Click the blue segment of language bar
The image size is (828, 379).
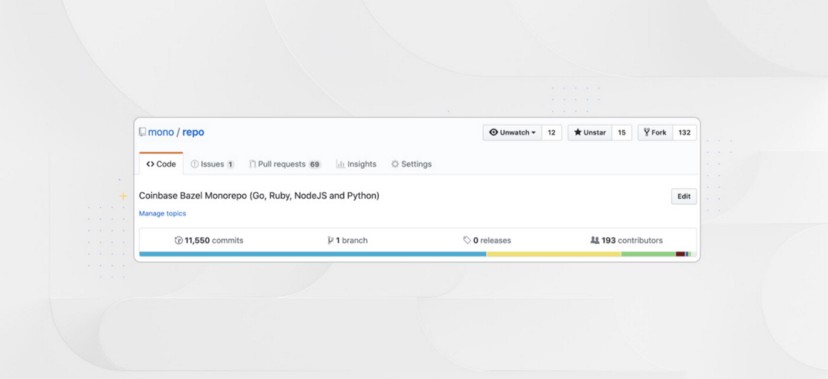[x=313, y=254]
